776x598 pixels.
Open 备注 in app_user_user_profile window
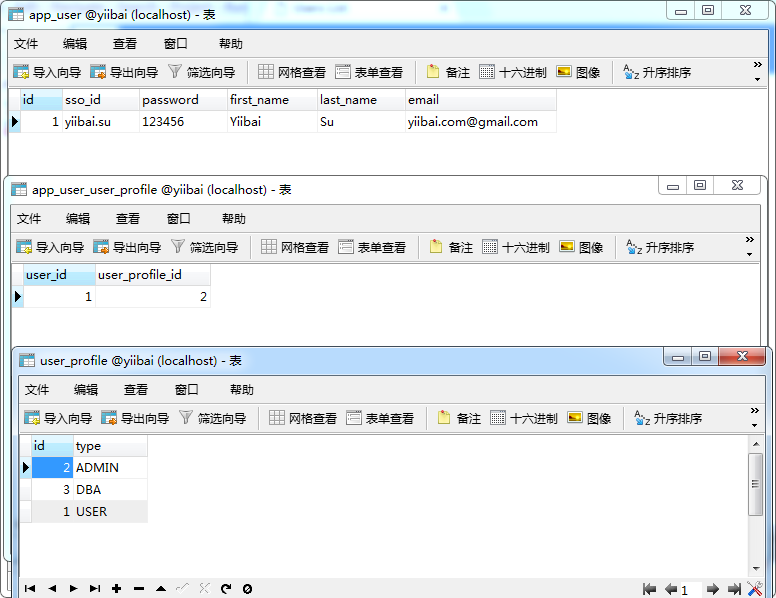click(451, 247)
